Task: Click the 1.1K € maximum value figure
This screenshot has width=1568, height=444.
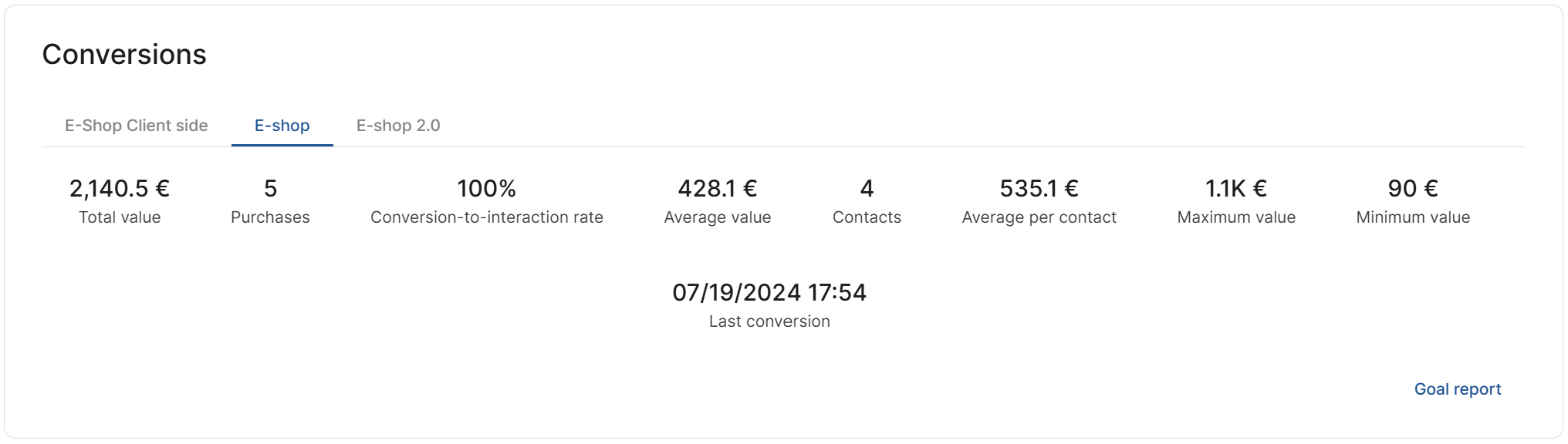Action: (1236, 188)
